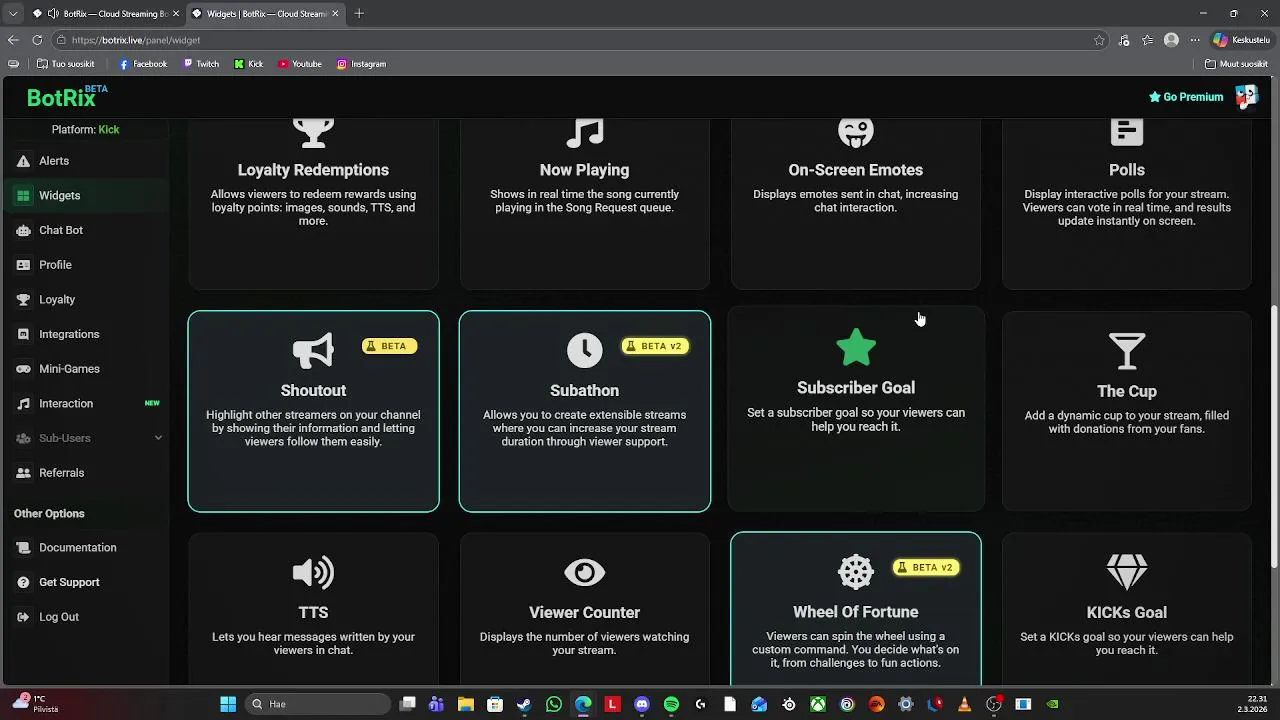Open Muut suosikit favorites folder

pos(1236,64)
